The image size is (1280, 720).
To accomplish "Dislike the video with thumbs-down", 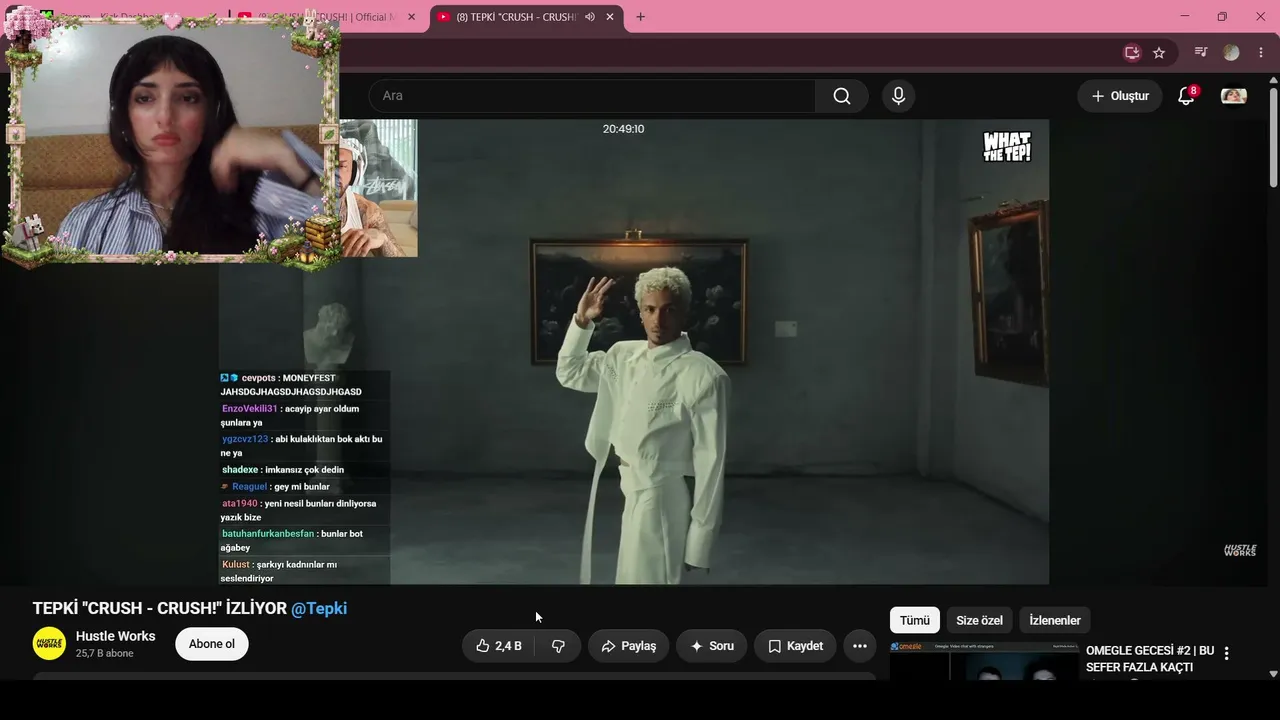I will (x=558, y=646).
